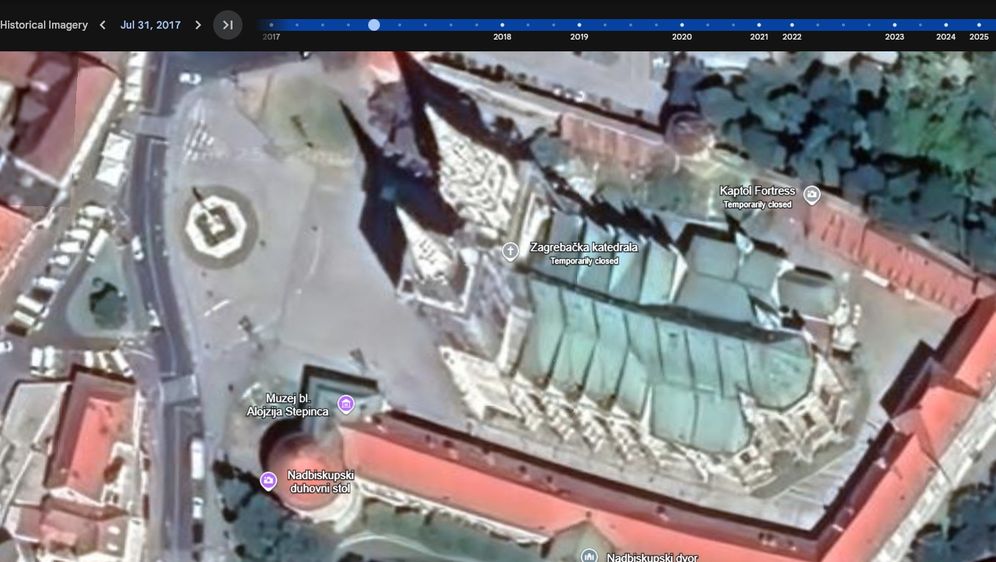This screenshot has width=996, height=562.
Task: Select the 2021 timeline point
Action: tap(758, 25)
